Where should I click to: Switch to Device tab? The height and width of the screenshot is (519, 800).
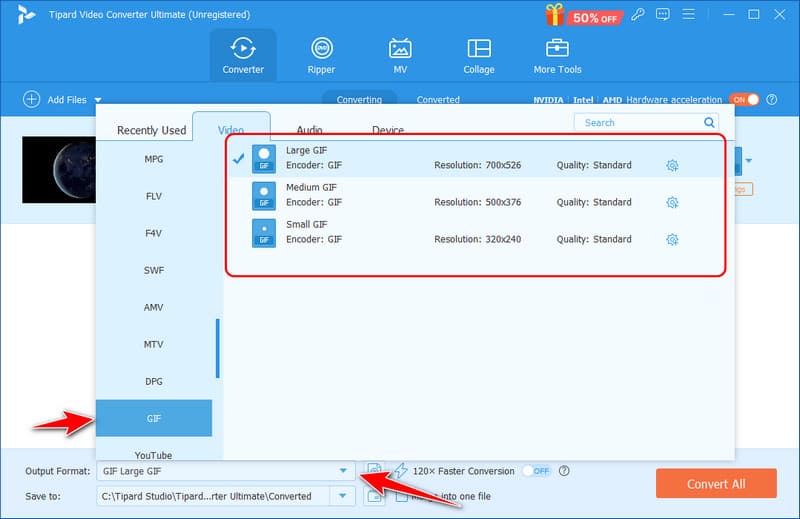[388, 130]
